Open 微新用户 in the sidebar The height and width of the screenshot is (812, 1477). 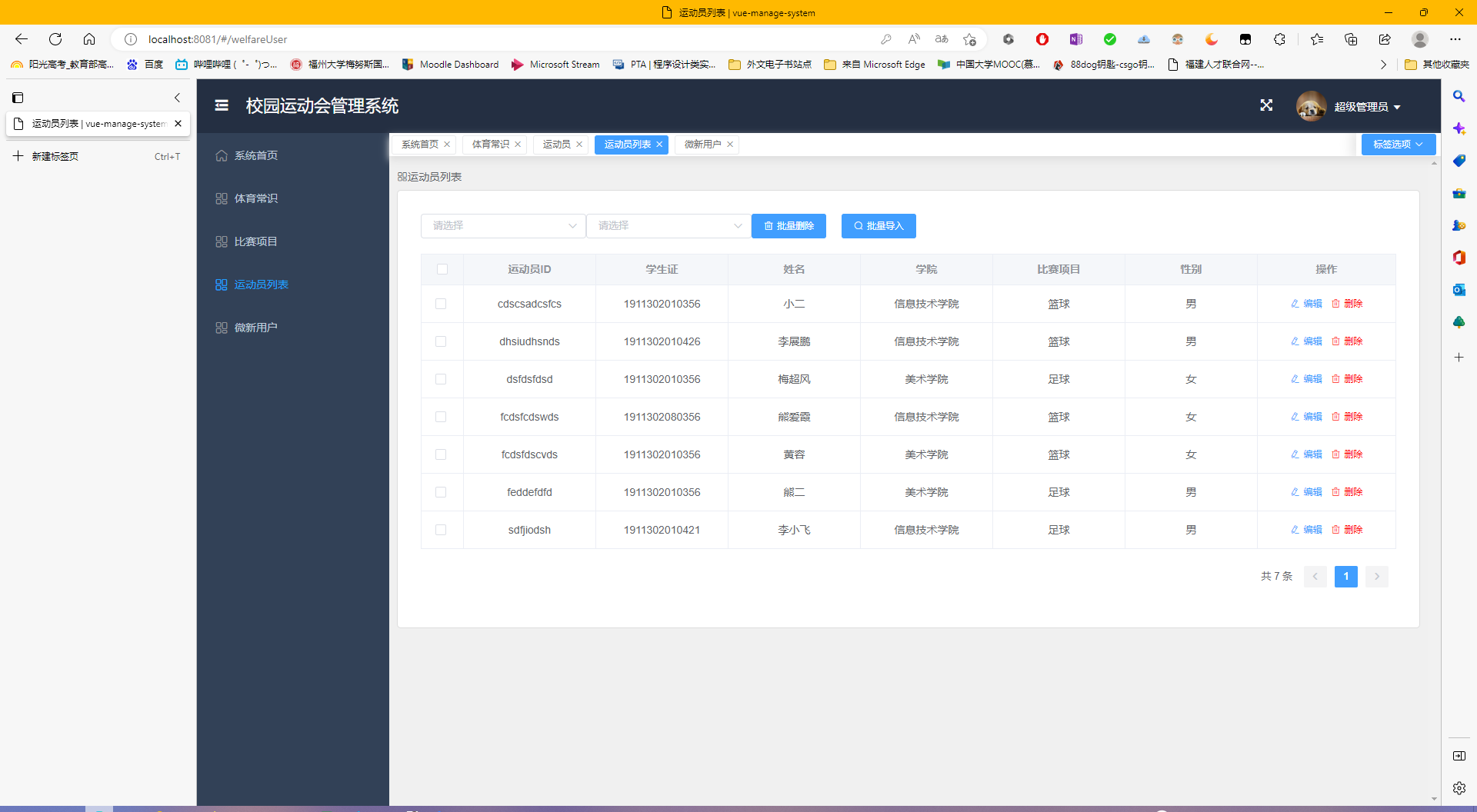(292, 328)
